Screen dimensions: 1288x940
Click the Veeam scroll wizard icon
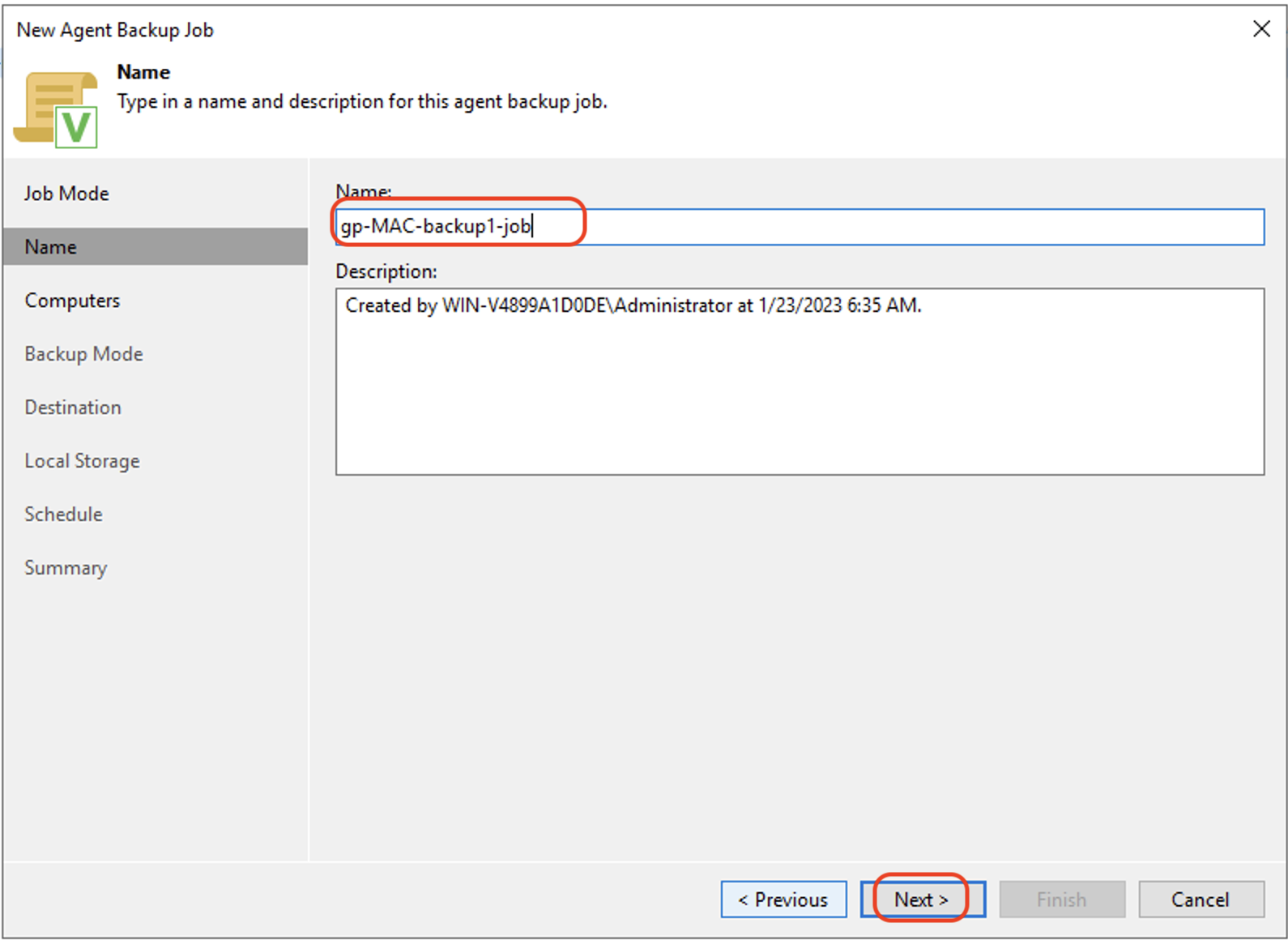click(56, 109)
